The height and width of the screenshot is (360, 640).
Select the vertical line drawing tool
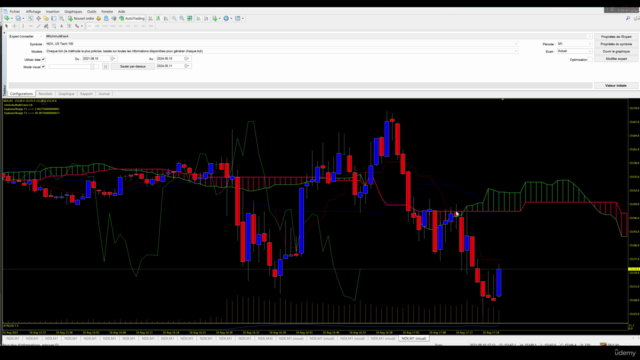click(23, 26)
